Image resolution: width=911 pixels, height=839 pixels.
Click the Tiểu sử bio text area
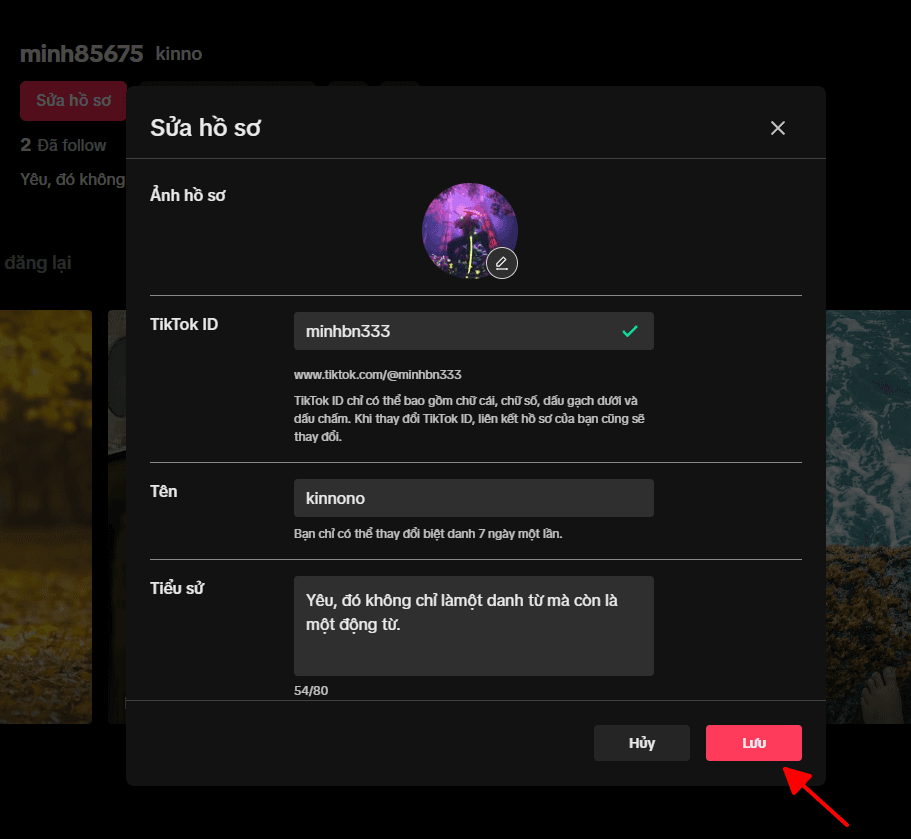tap(474, 626)
